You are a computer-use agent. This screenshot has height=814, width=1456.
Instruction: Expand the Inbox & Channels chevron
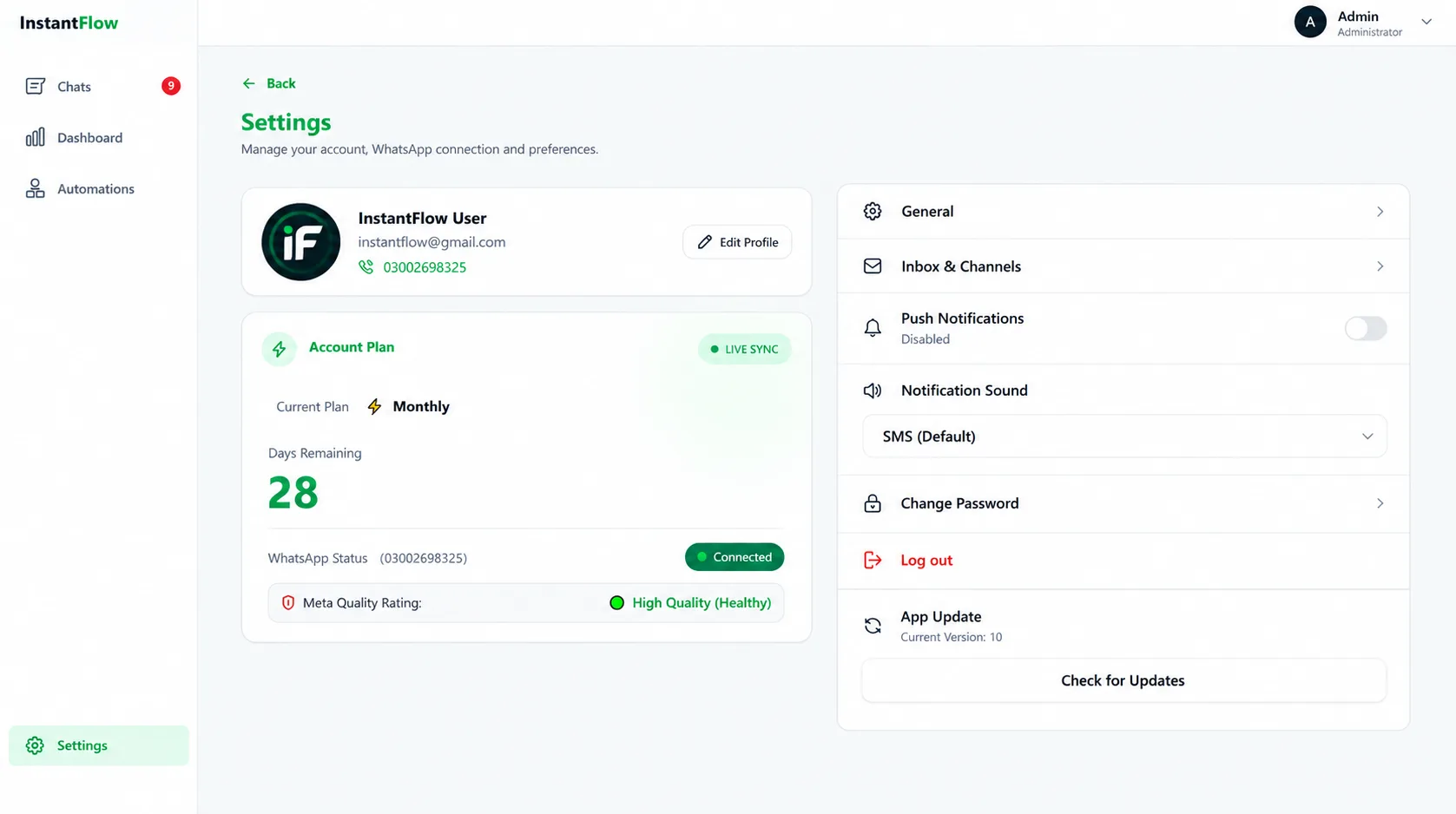tap(1380, 266)
